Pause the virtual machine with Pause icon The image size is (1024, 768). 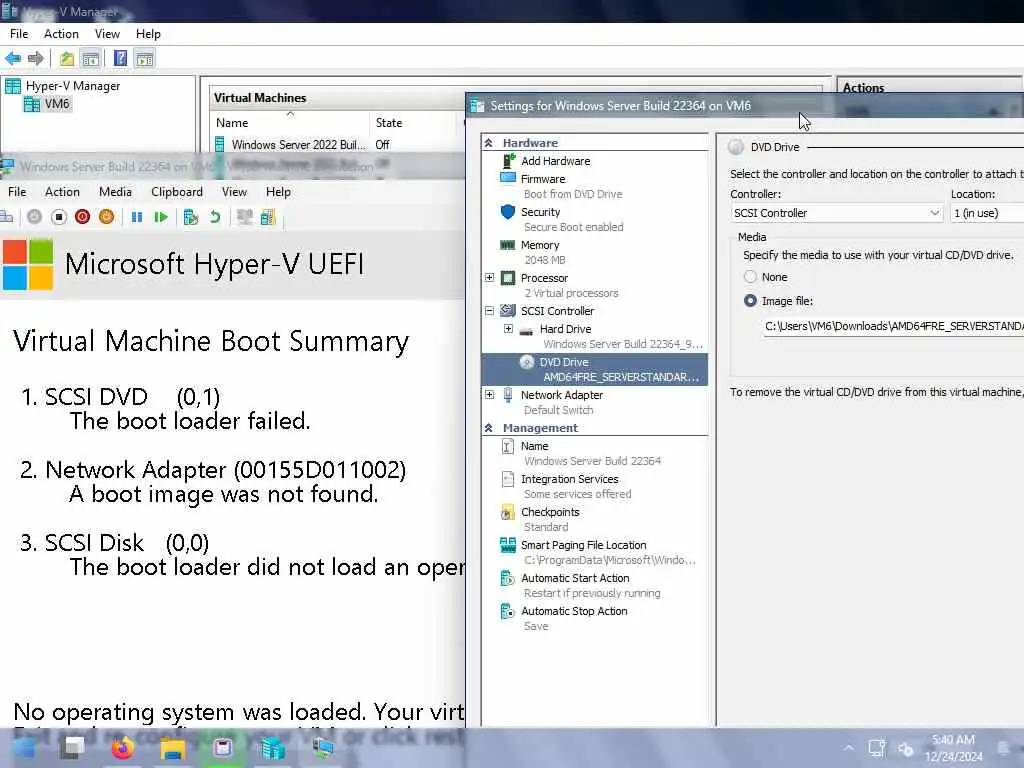[136, 217]
